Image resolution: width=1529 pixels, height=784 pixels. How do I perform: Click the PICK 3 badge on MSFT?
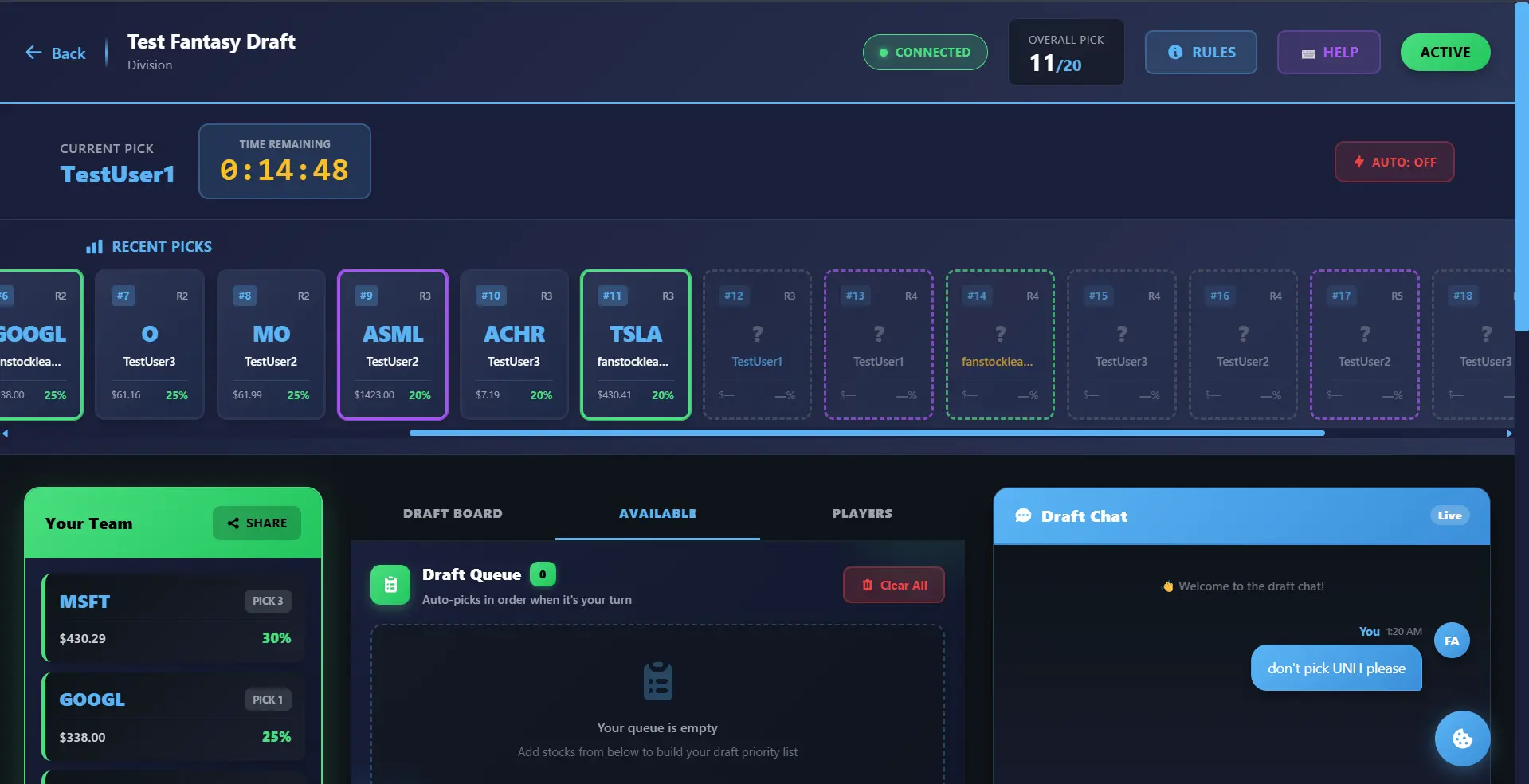(268, 601)
